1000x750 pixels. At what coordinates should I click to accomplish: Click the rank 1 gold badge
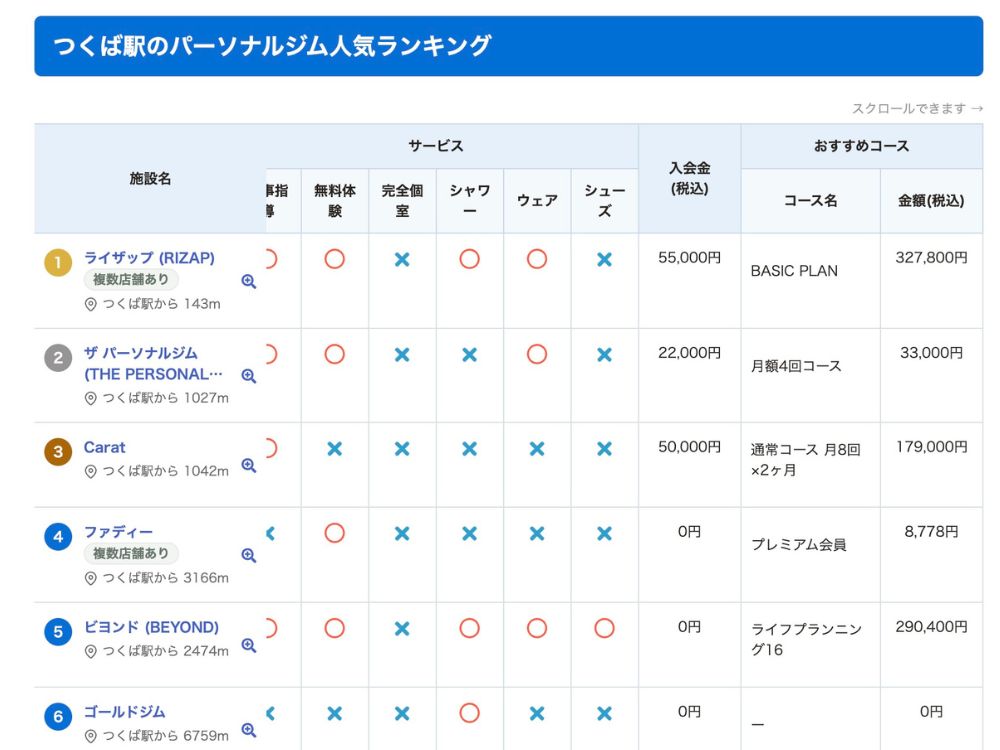(x=58, y=262)
